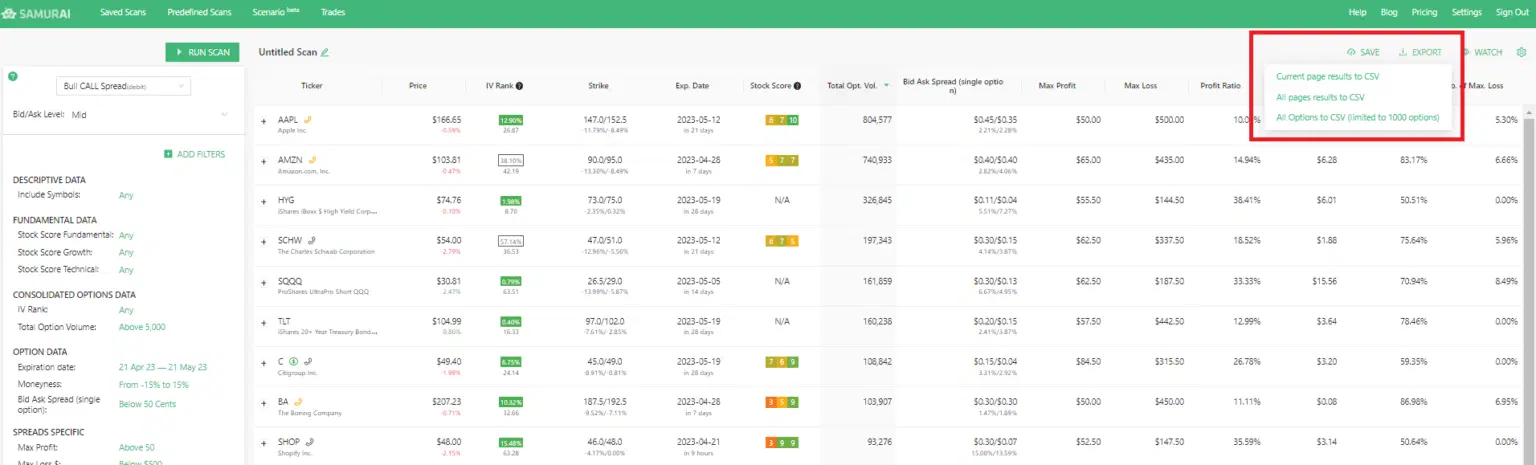
Task: Expand the Bid/Ask Level dropdown
Action: tap(224, 115)
